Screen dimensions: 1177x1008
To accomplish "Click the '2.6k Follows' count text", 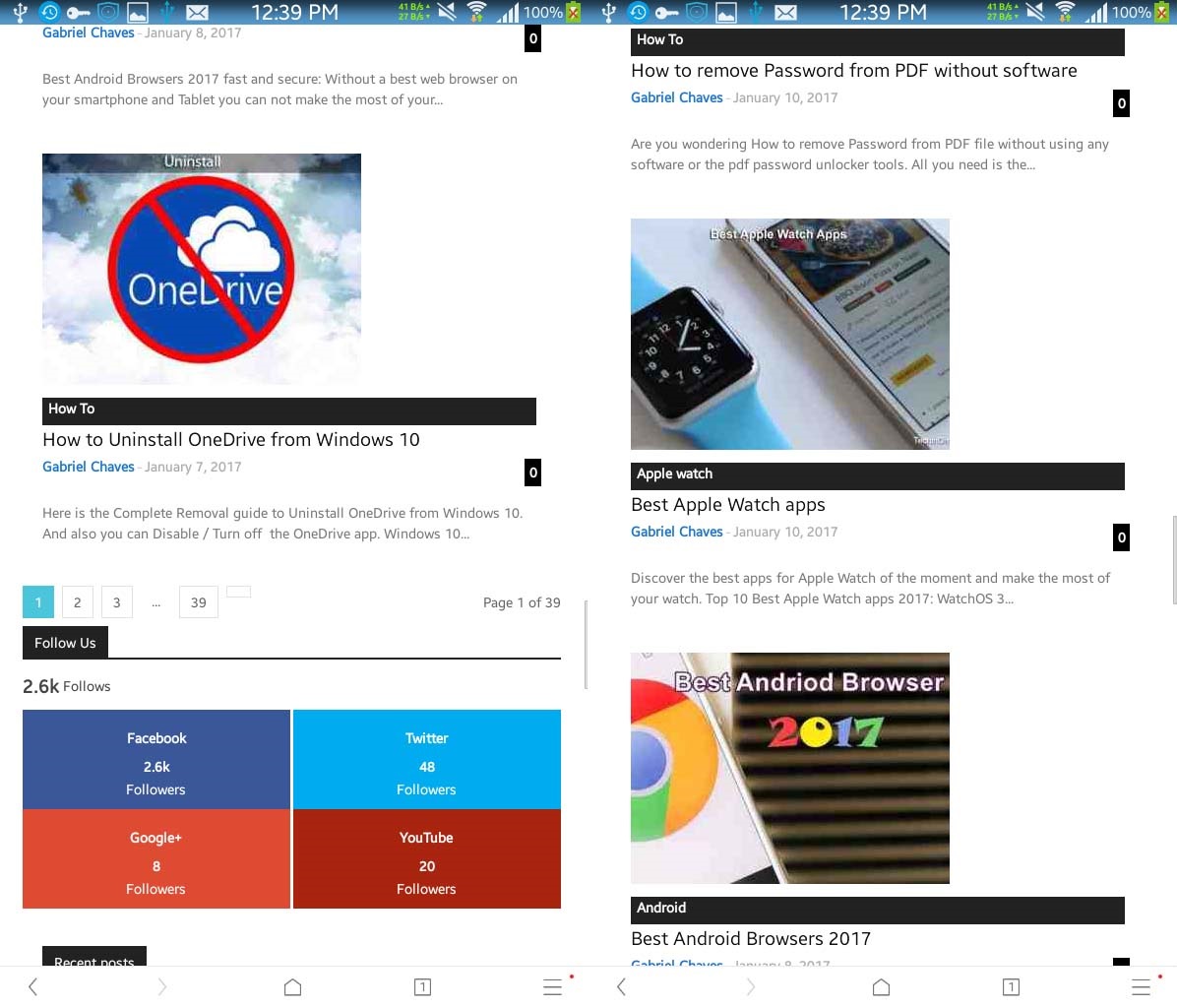I will [66, 686].
